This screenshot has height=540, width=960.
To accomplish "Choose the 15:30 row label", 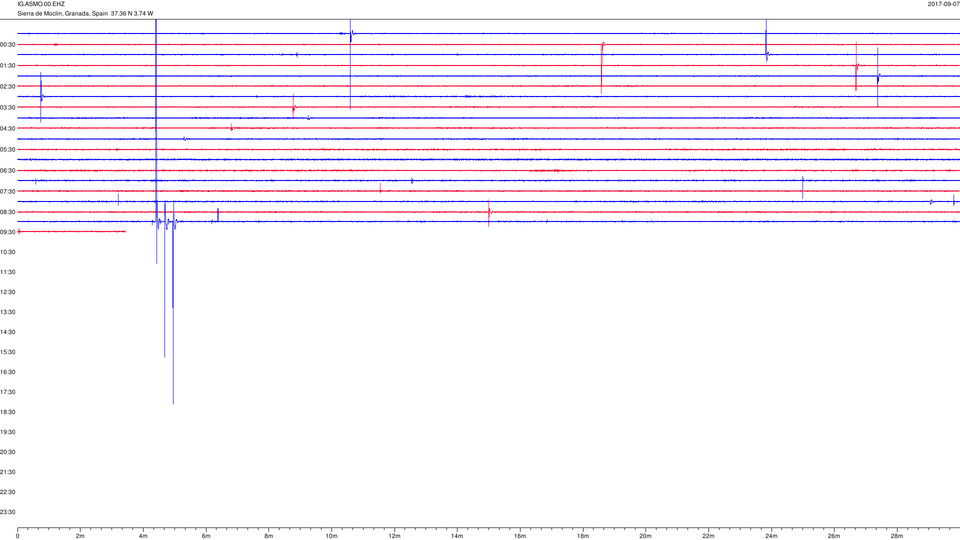I will tap(7, 353).
